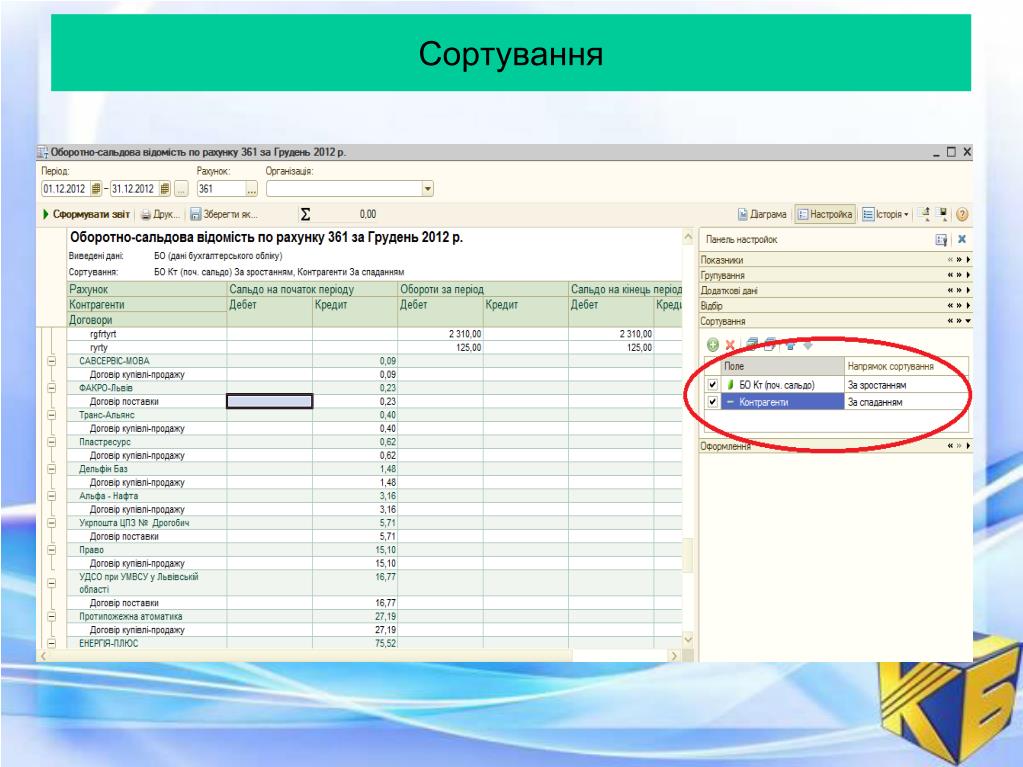Click the window icon in the title bar
Viewport: 1023px width, 767px height.
(x=43, y=153)
